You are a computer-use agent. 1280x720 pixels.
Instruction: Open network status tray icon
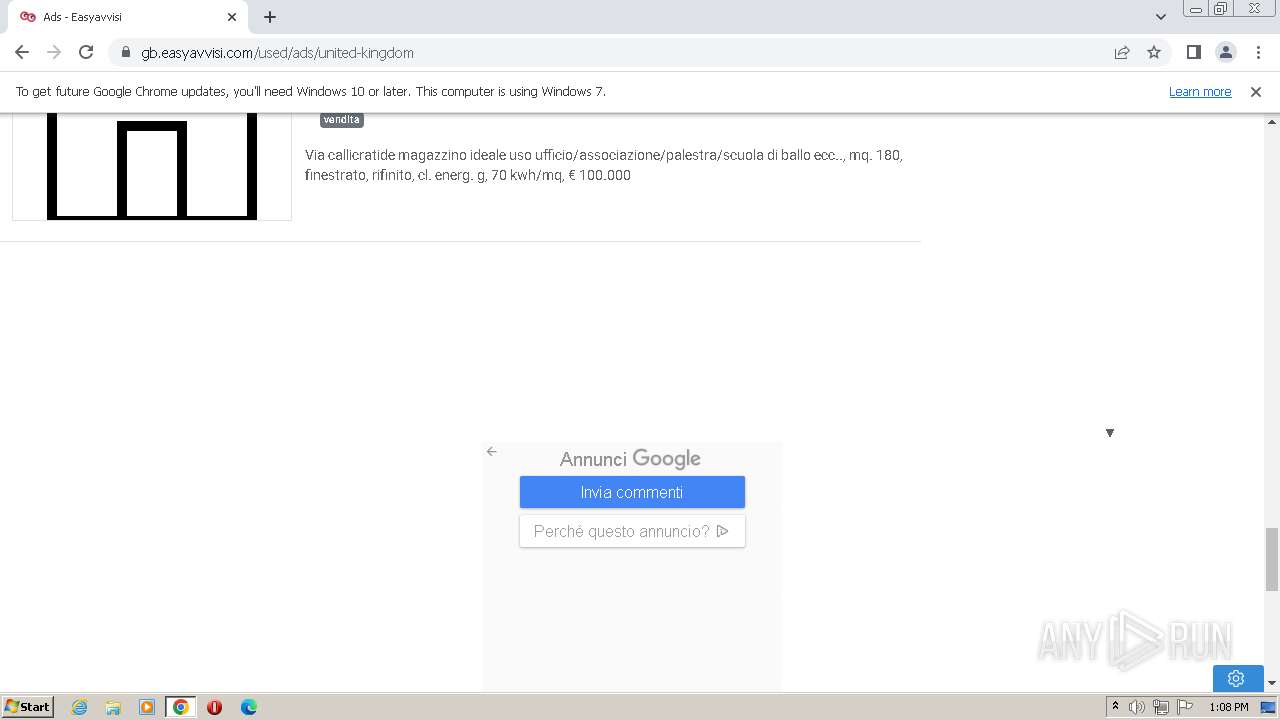click(1161, 707)
